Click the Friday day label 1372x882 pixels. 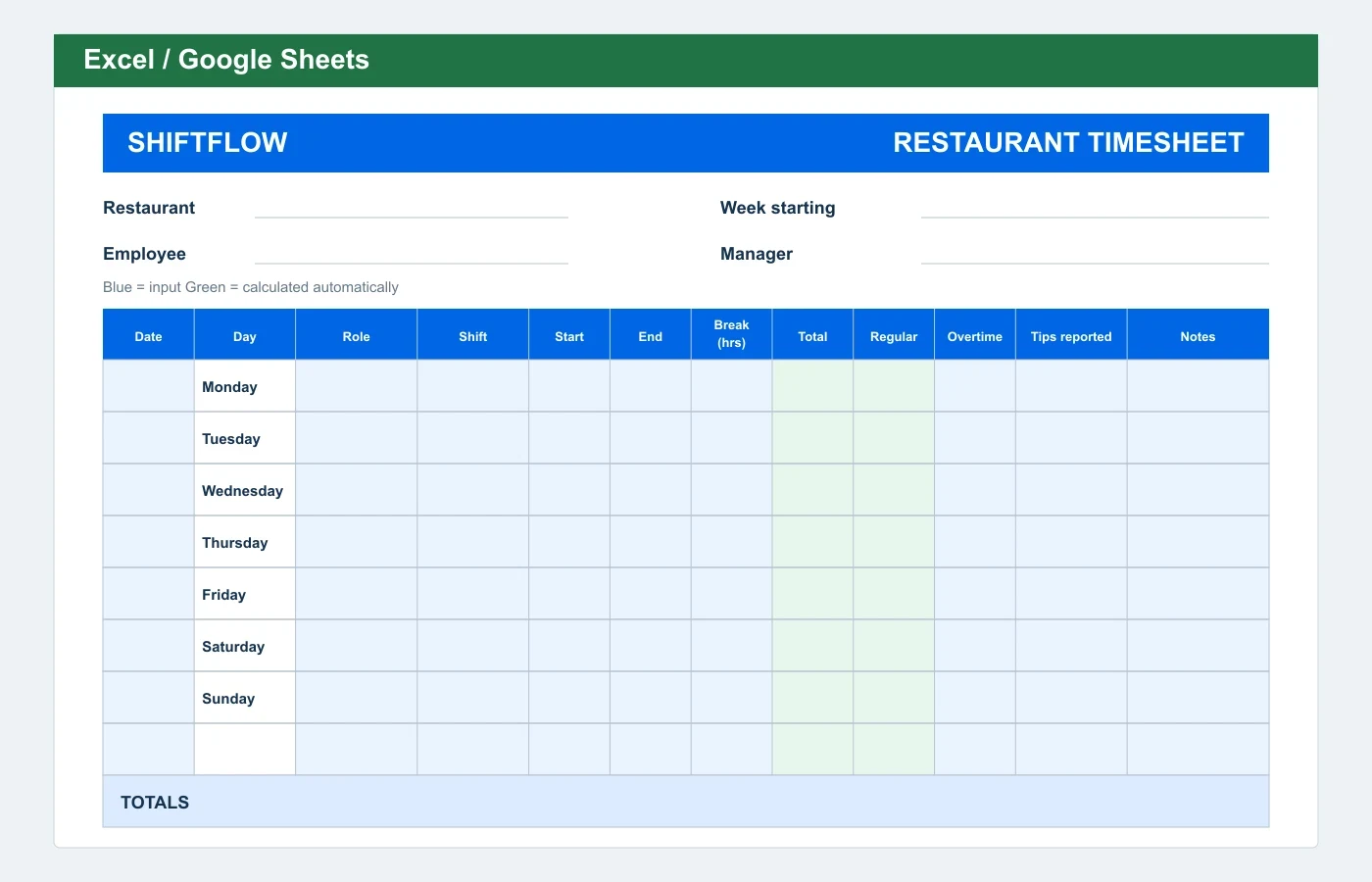pyautogui.click(x=223, y=595)
